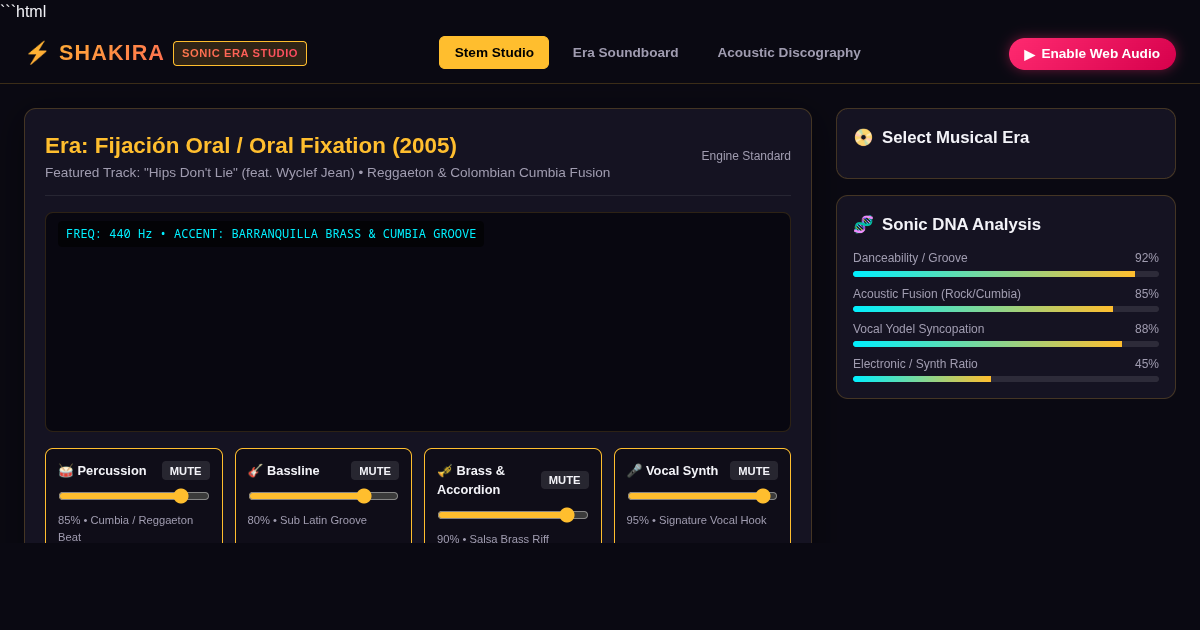The width and height of the screenshot is (1200, 630).
Task: Click the Vocal Yodel Syncopation label
Action: coord(918,329)
